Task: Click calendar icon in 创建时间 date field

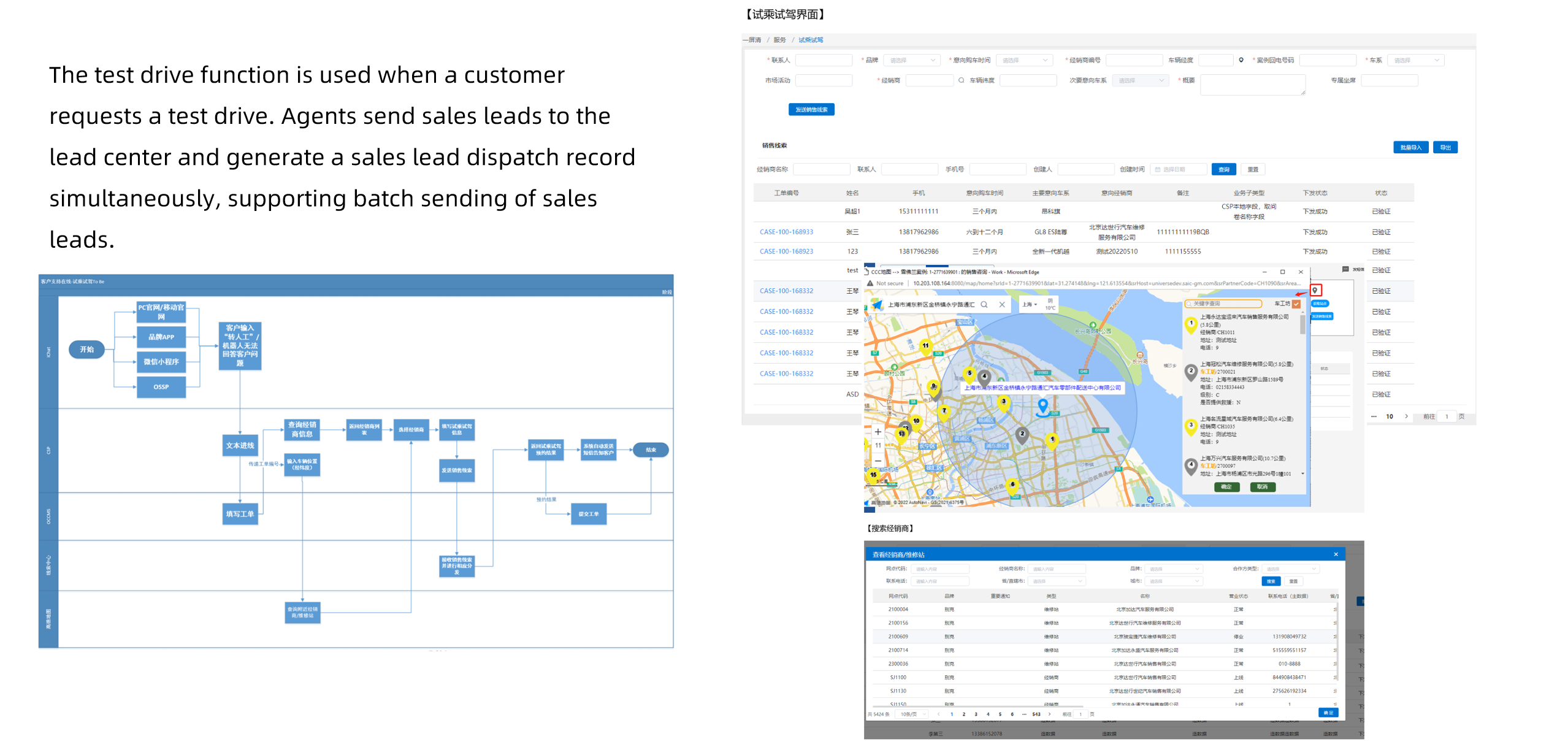Action: tap(1158, 170)
